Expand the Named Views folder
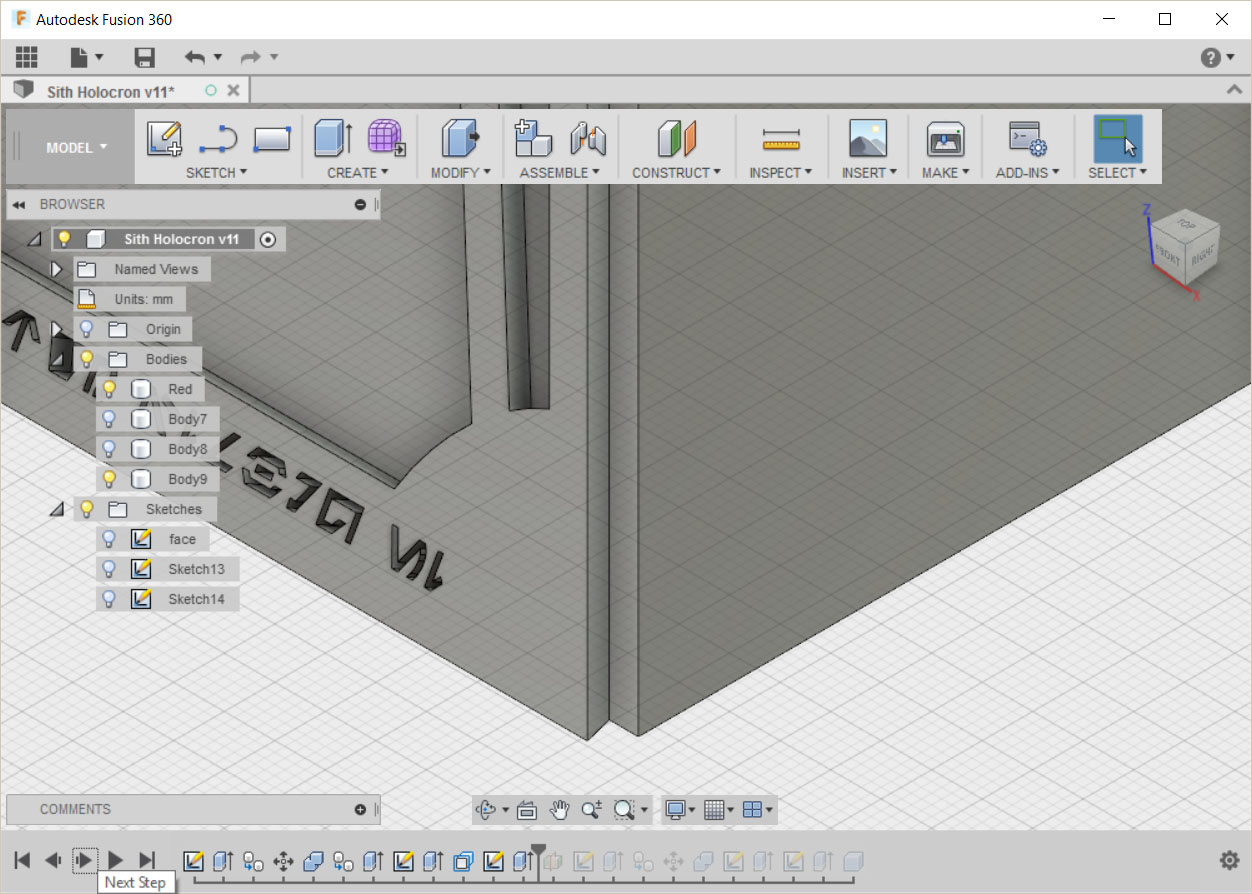1252x894 pixels. pyautogui.click(x=57, y=269)
